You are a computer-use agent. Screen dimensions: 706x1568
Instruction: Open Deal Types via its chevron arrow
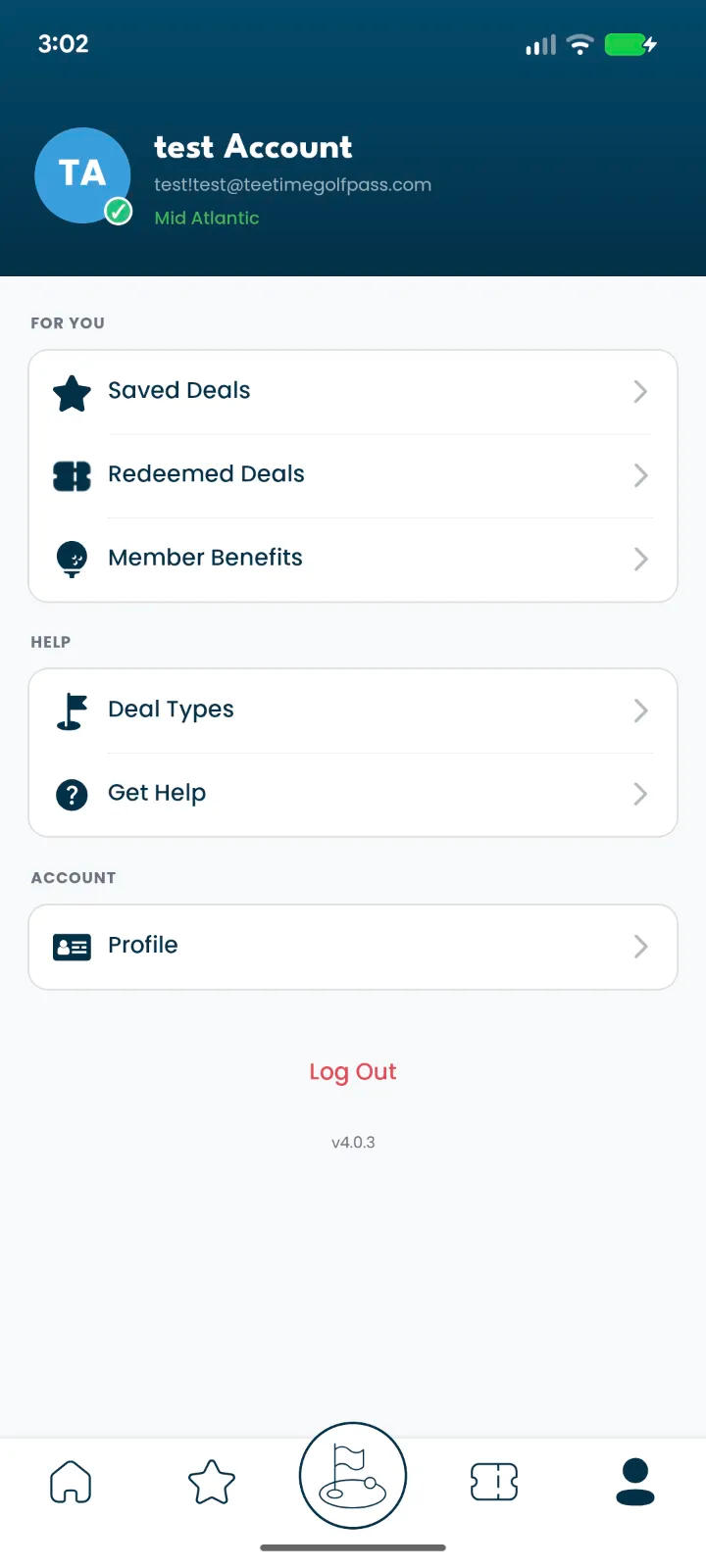point(640,710)
